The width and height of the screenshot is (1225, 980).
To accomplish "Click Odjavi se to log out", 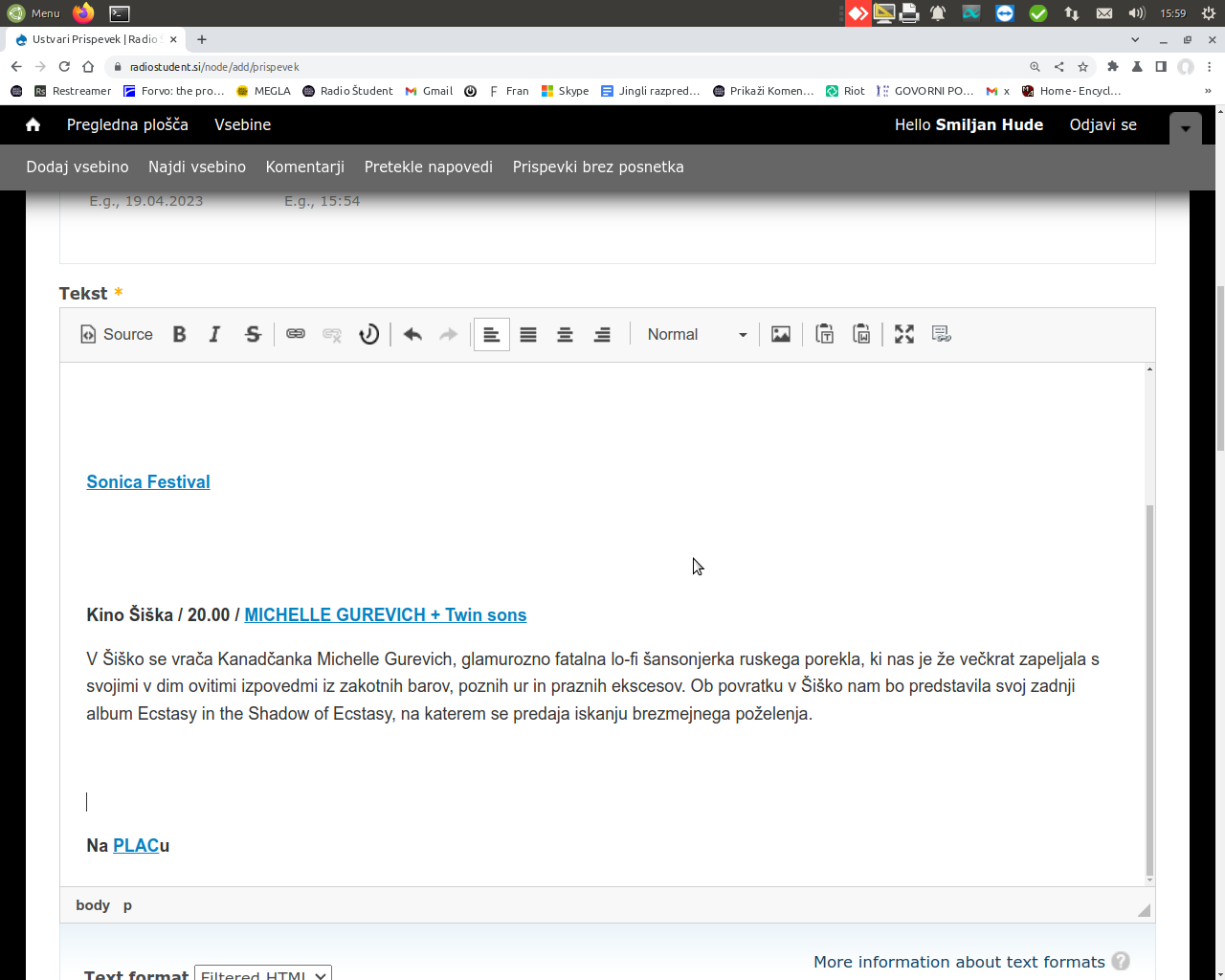I will pos(1102,124).
